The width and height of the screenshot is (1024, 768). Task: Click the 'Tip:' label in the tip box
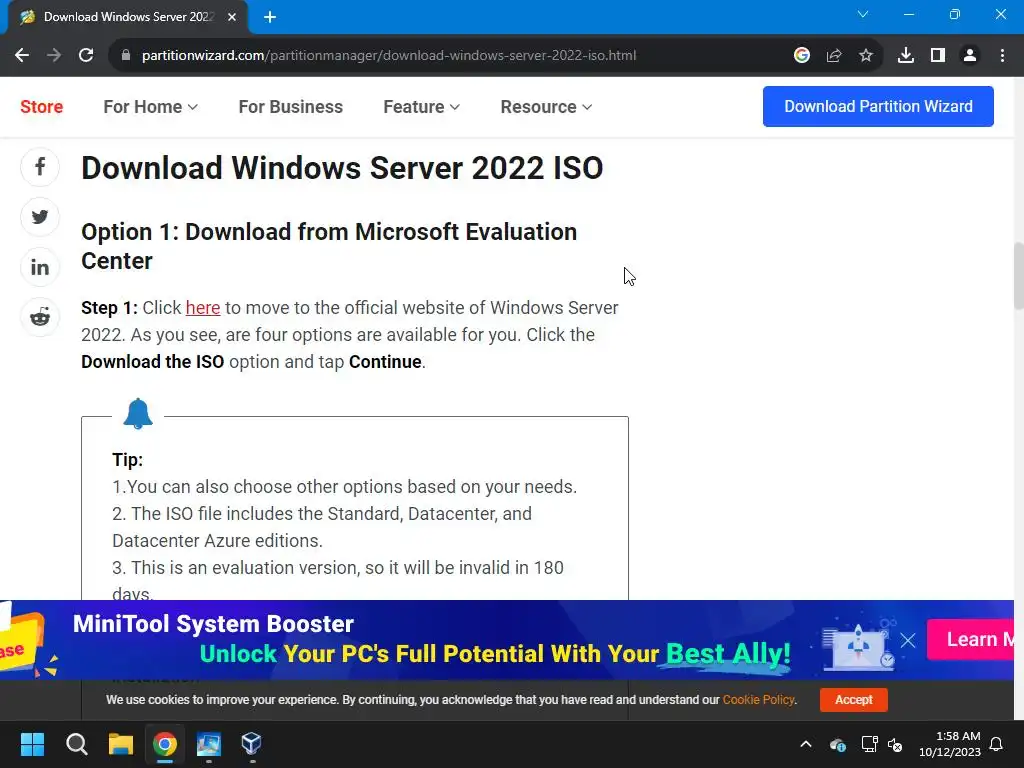[x=127, y=460]
